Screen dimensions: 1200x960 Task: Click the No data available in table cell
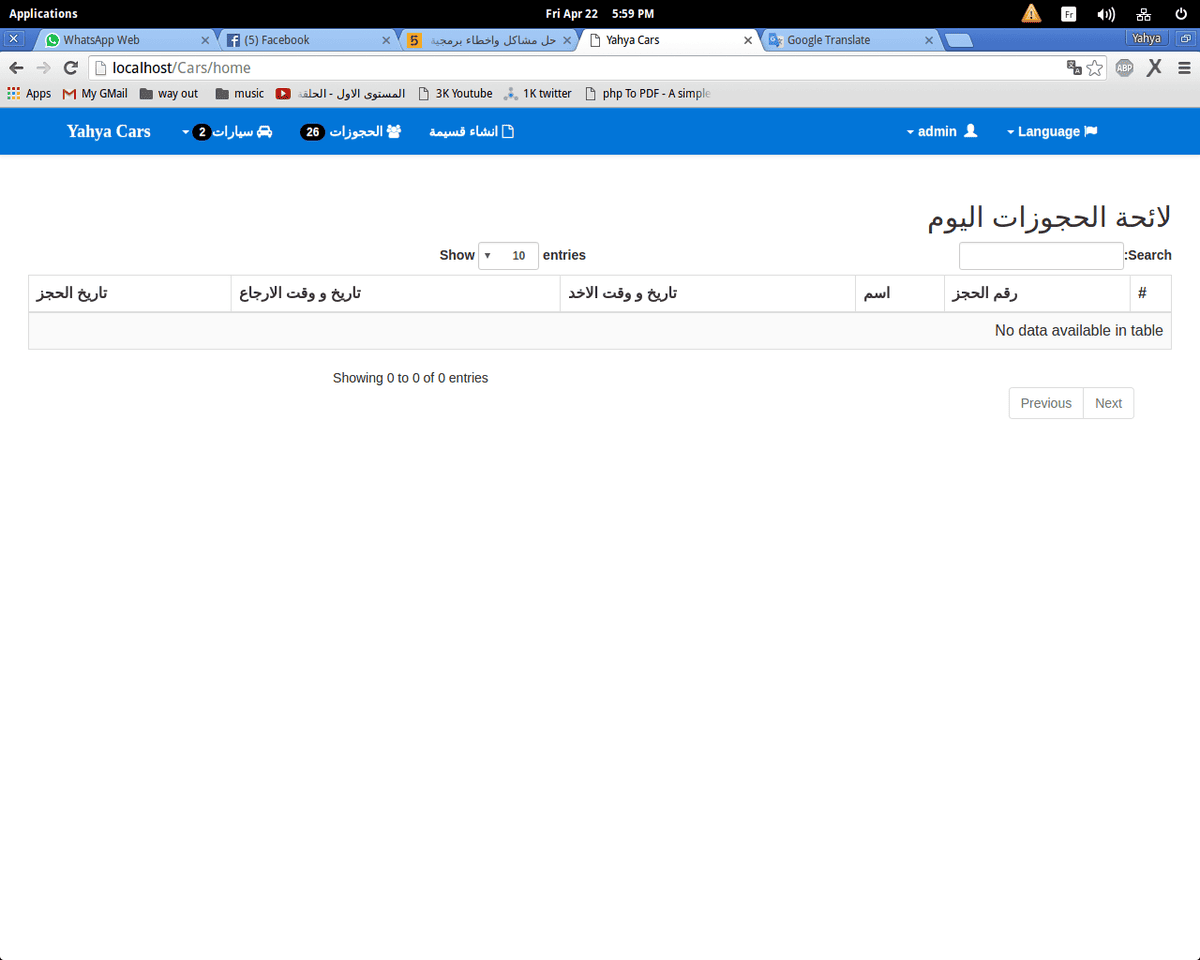pos(600,331)
